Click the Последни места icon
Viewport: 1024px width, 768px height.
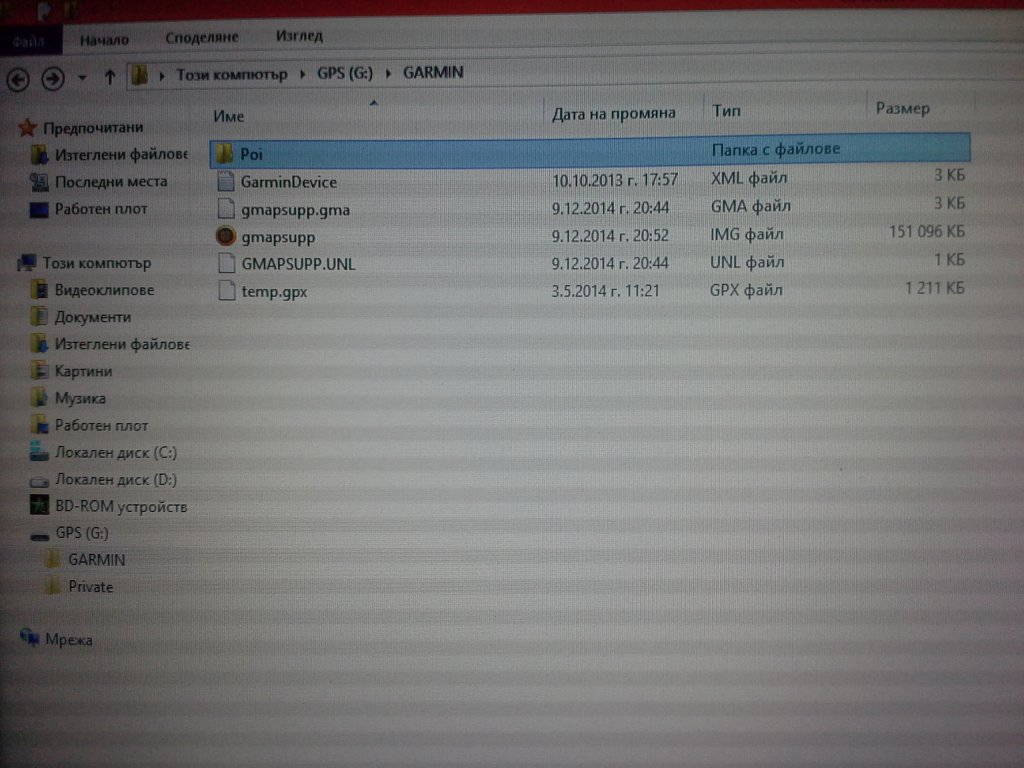(39, 182)
